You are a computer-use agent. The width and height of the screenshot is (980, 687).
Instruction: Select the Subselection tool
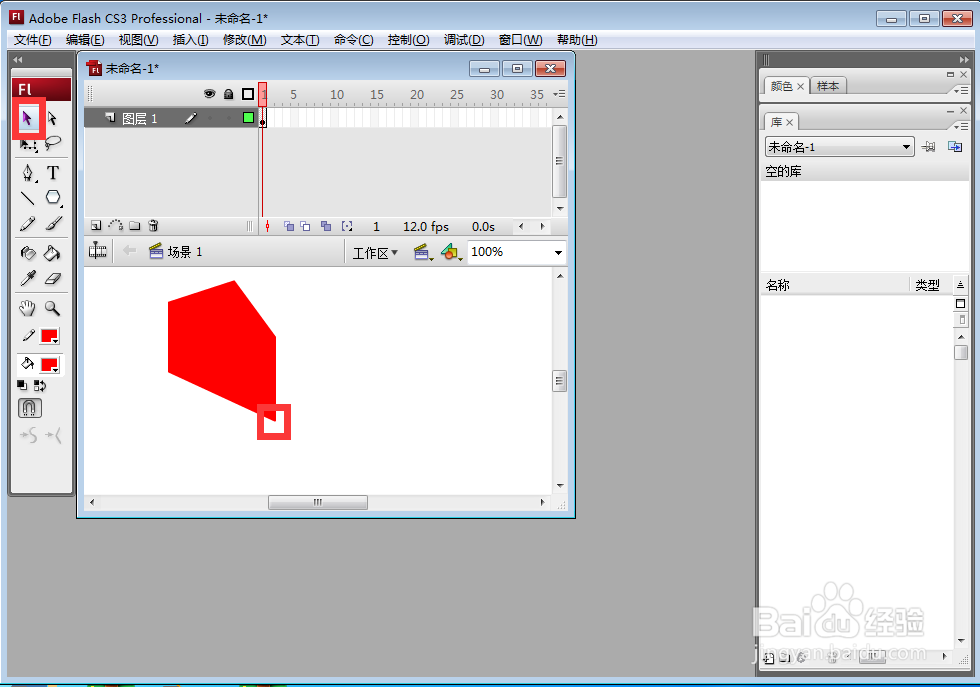pyautogui.click(x=52, y=118)
